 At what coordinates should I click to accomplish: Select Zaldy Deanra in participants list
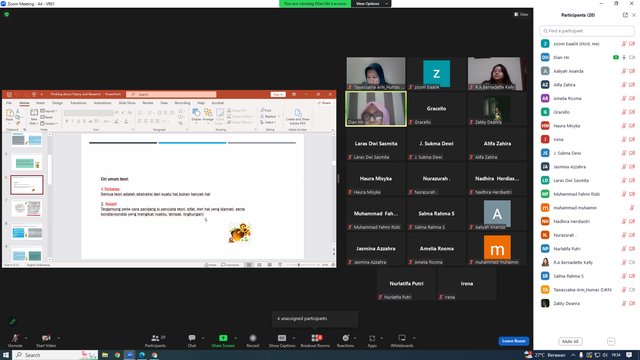pos(587,303)
